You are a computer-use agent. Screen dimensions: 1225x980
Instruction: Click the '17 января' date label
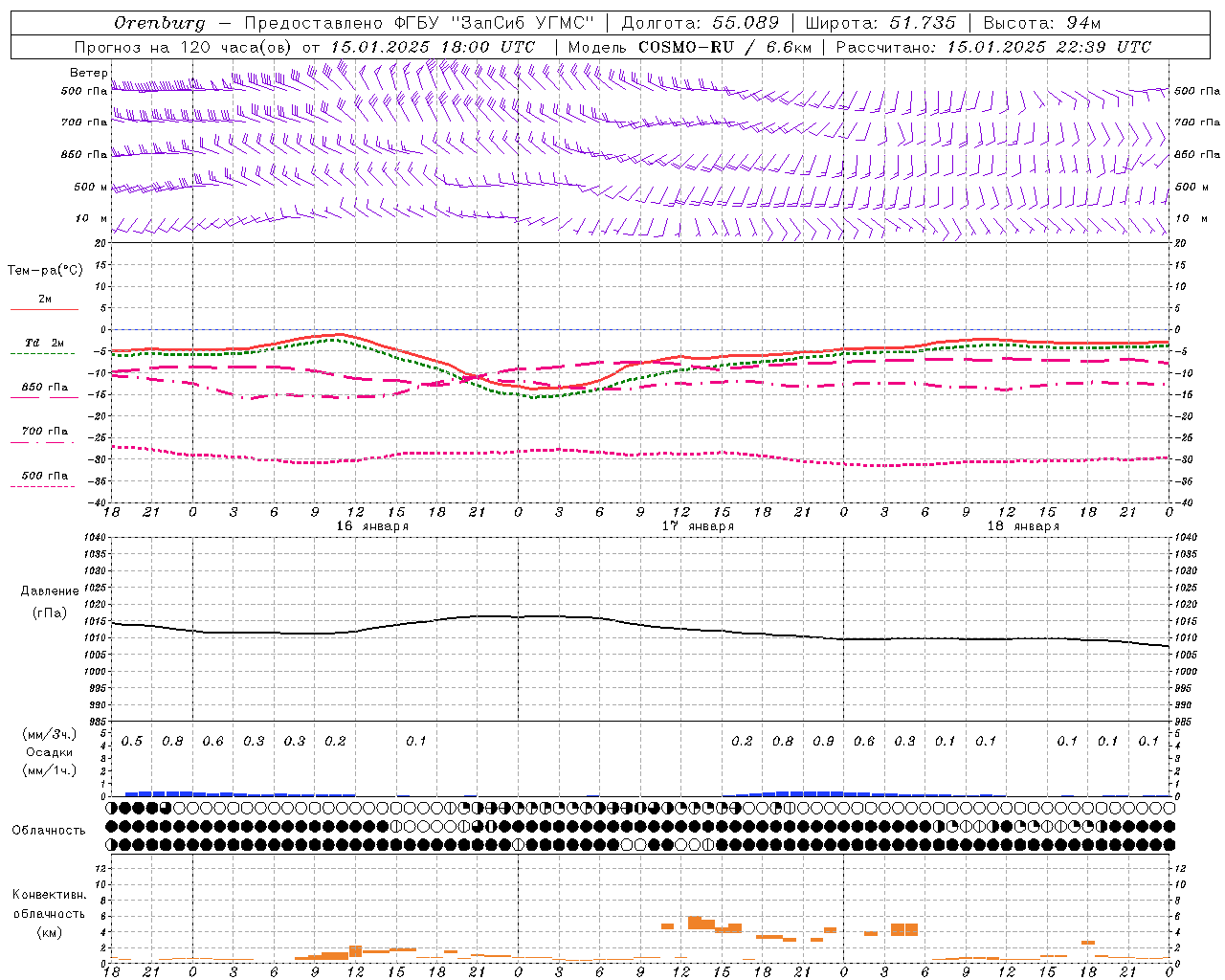(698, 526)
